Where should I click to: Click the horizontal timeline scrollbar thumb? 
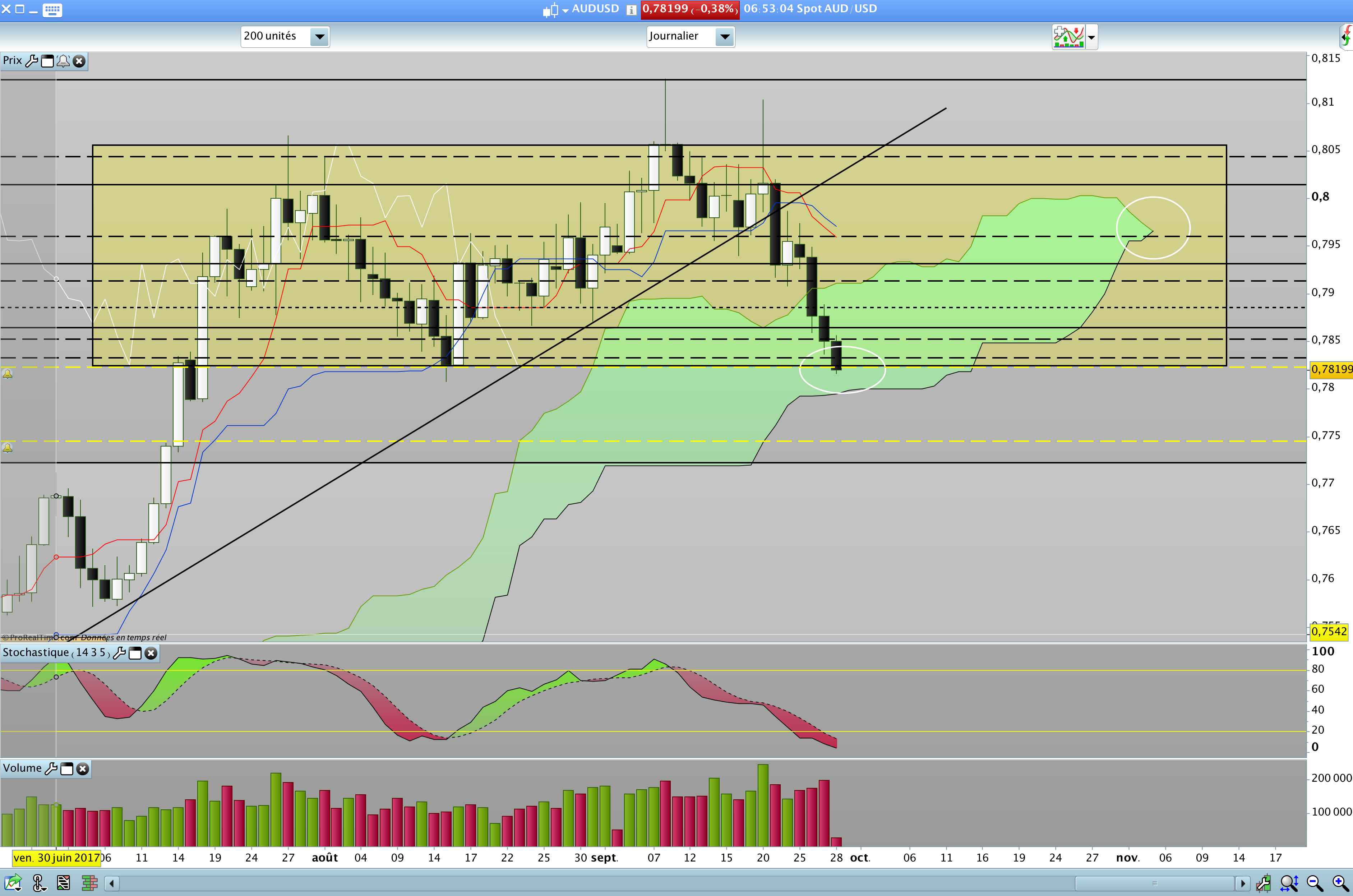pyautogui.click(x=1154, y=883)
